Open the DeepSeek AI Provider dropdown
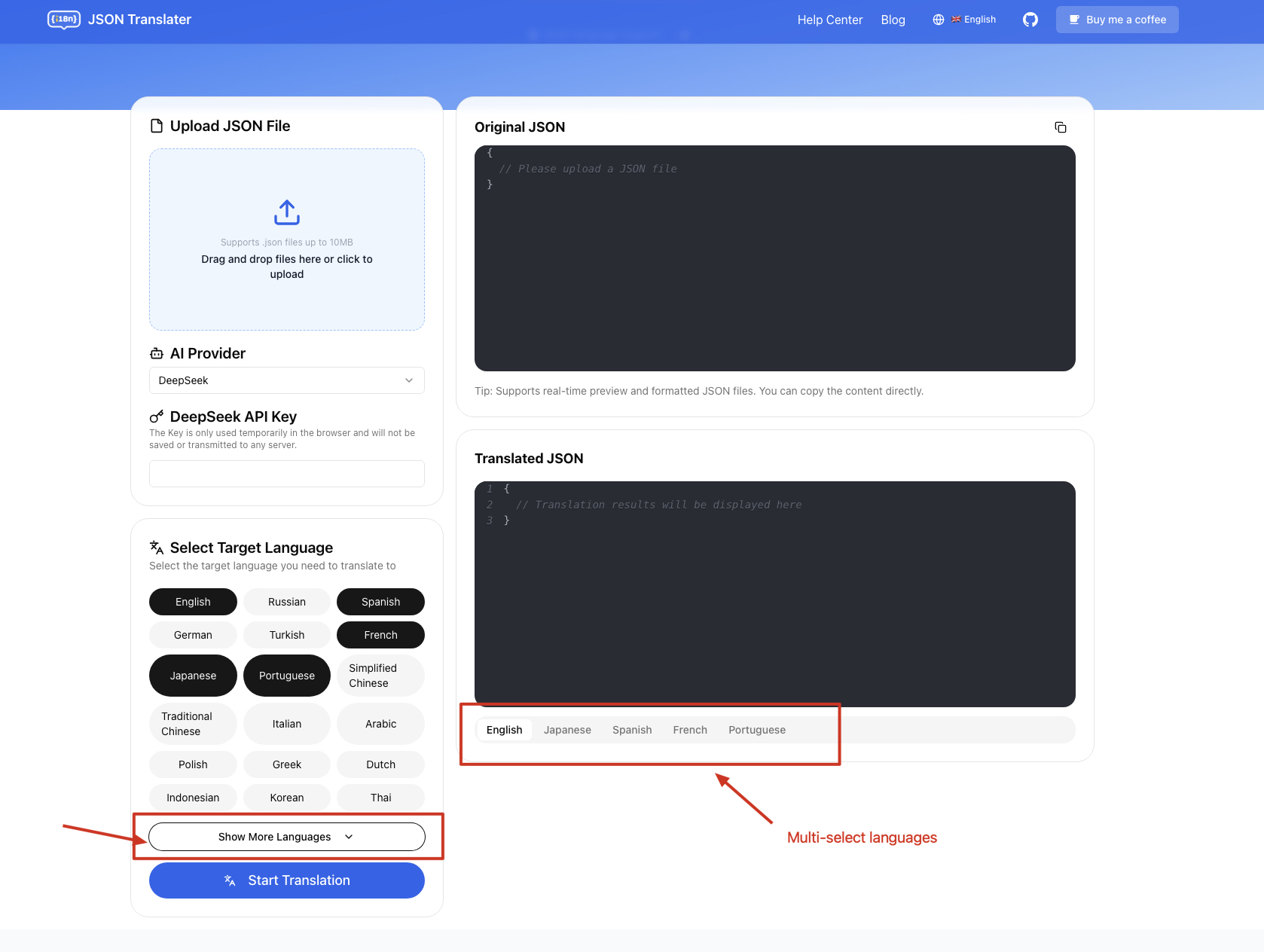Image resolution: width=1264 pixels, height=952 pixels. tap(287, 380)
